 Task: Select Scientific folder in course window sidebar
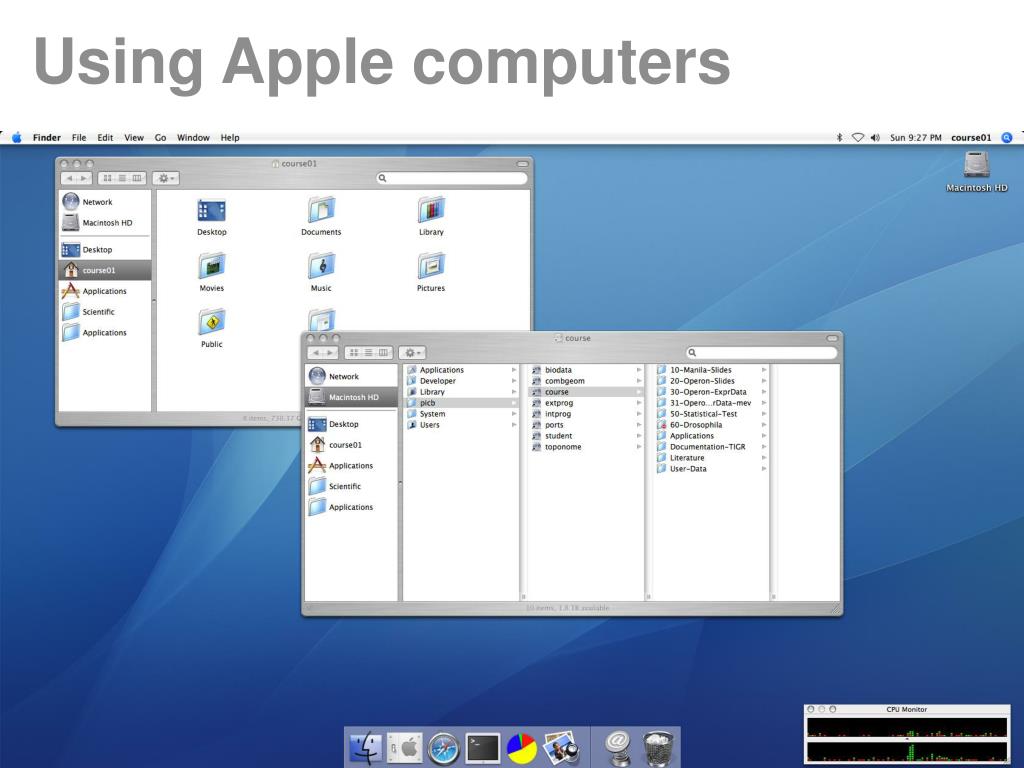click(351, 487)
